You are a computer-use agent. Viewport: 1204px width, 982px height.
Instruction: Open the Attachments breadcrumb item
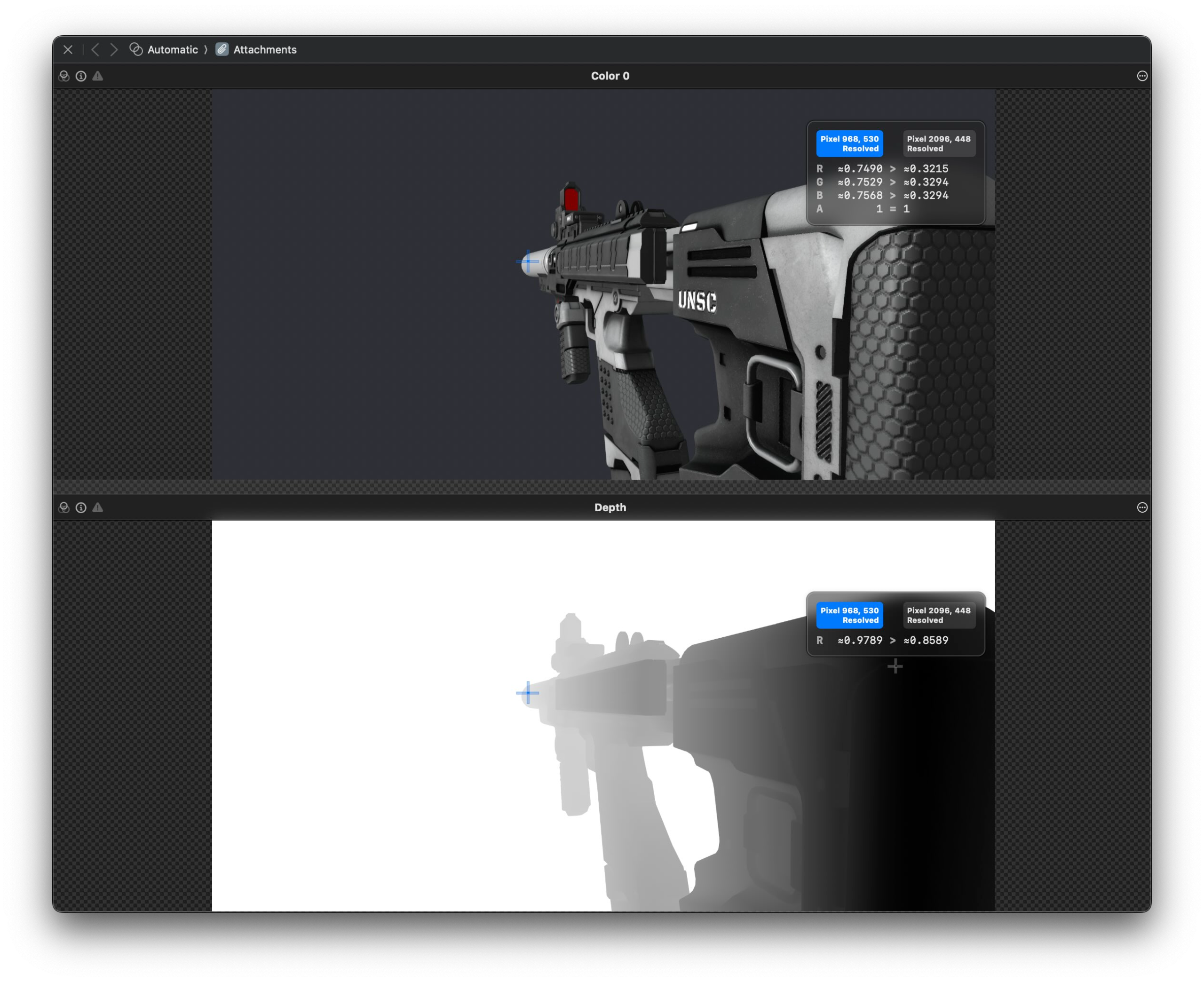[x=265, y=50]
